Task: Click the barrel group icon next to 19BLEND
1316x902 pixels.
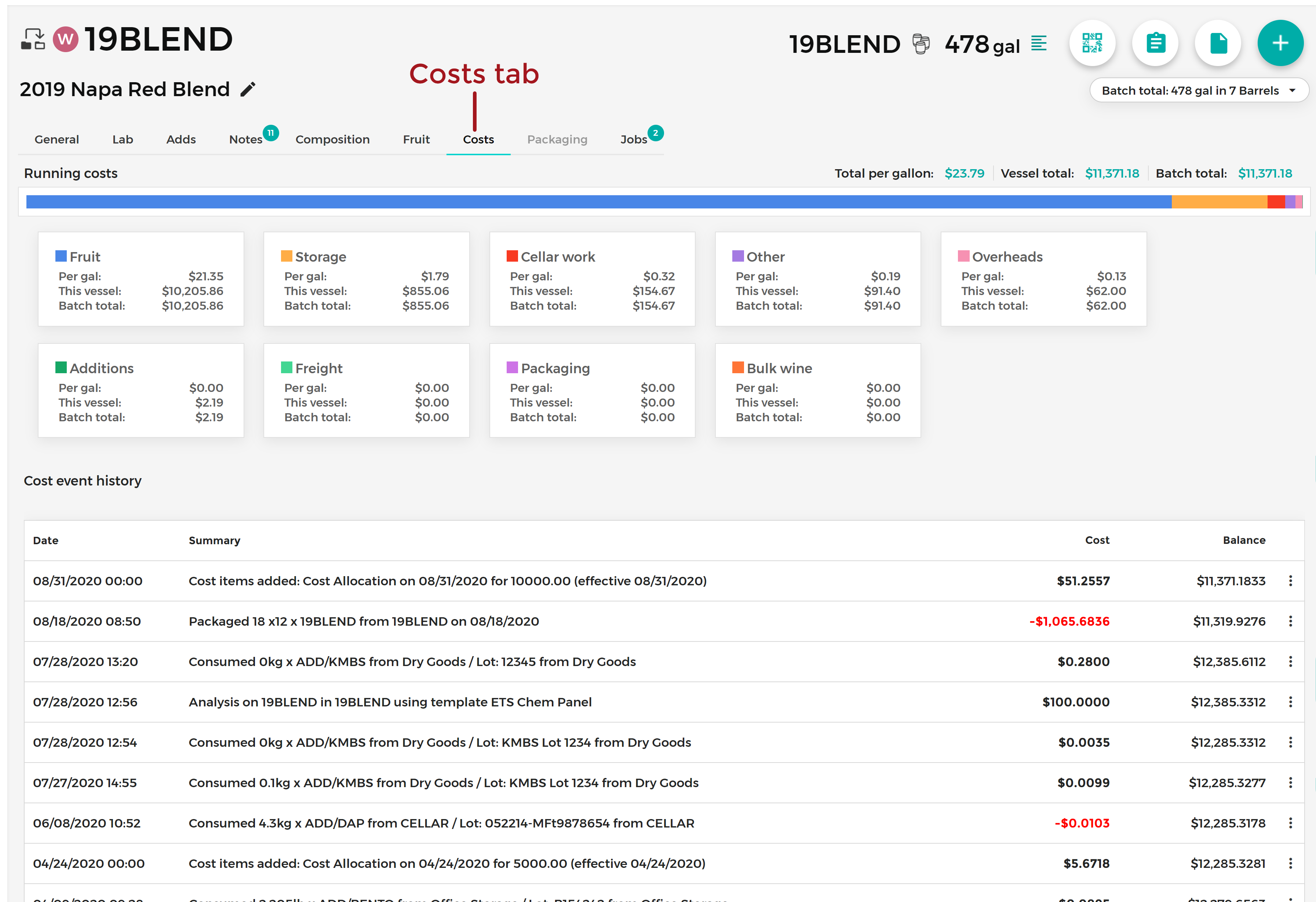Action: point(921,44)
